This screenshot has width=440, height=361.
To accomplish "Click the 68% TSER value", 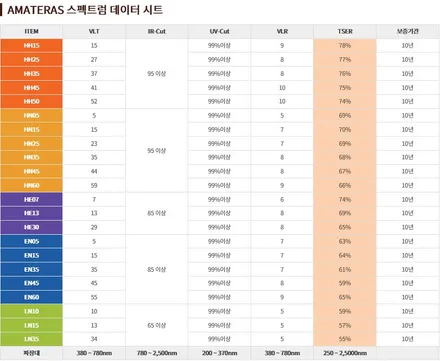I will (345, 157).
